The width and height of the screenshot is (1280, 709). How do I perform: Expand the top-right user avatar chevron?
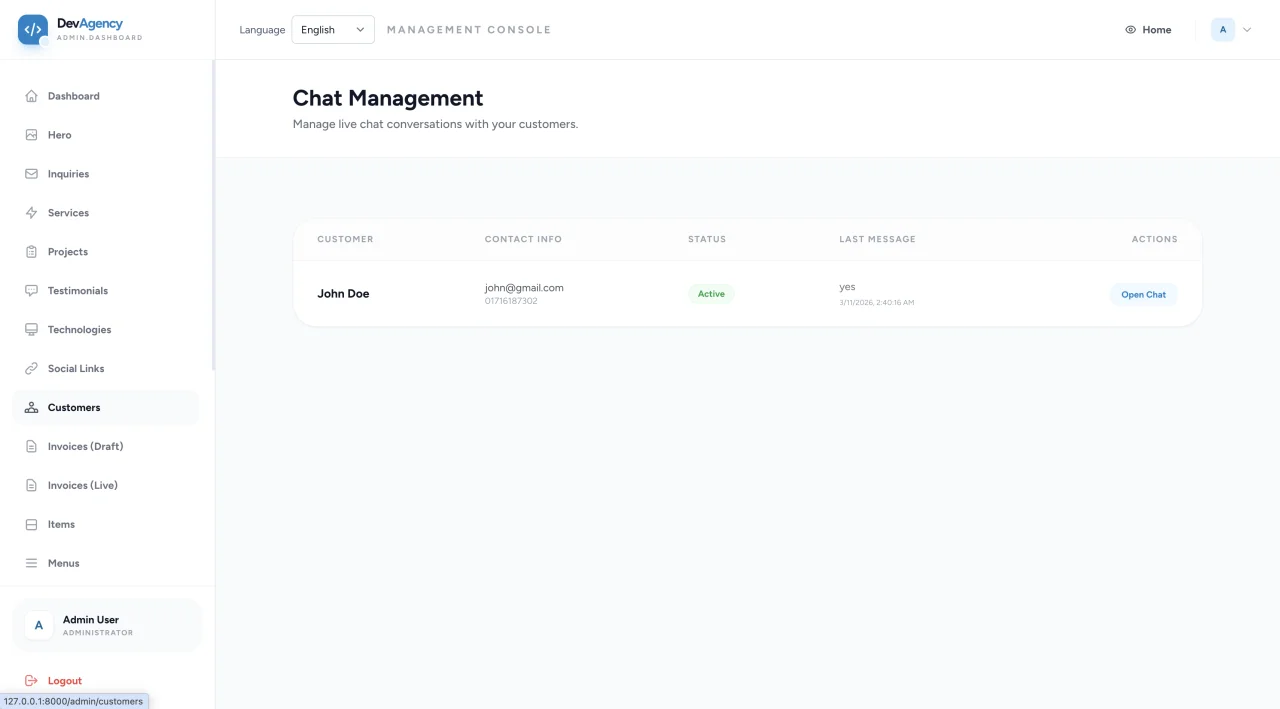coord(1247,30)
